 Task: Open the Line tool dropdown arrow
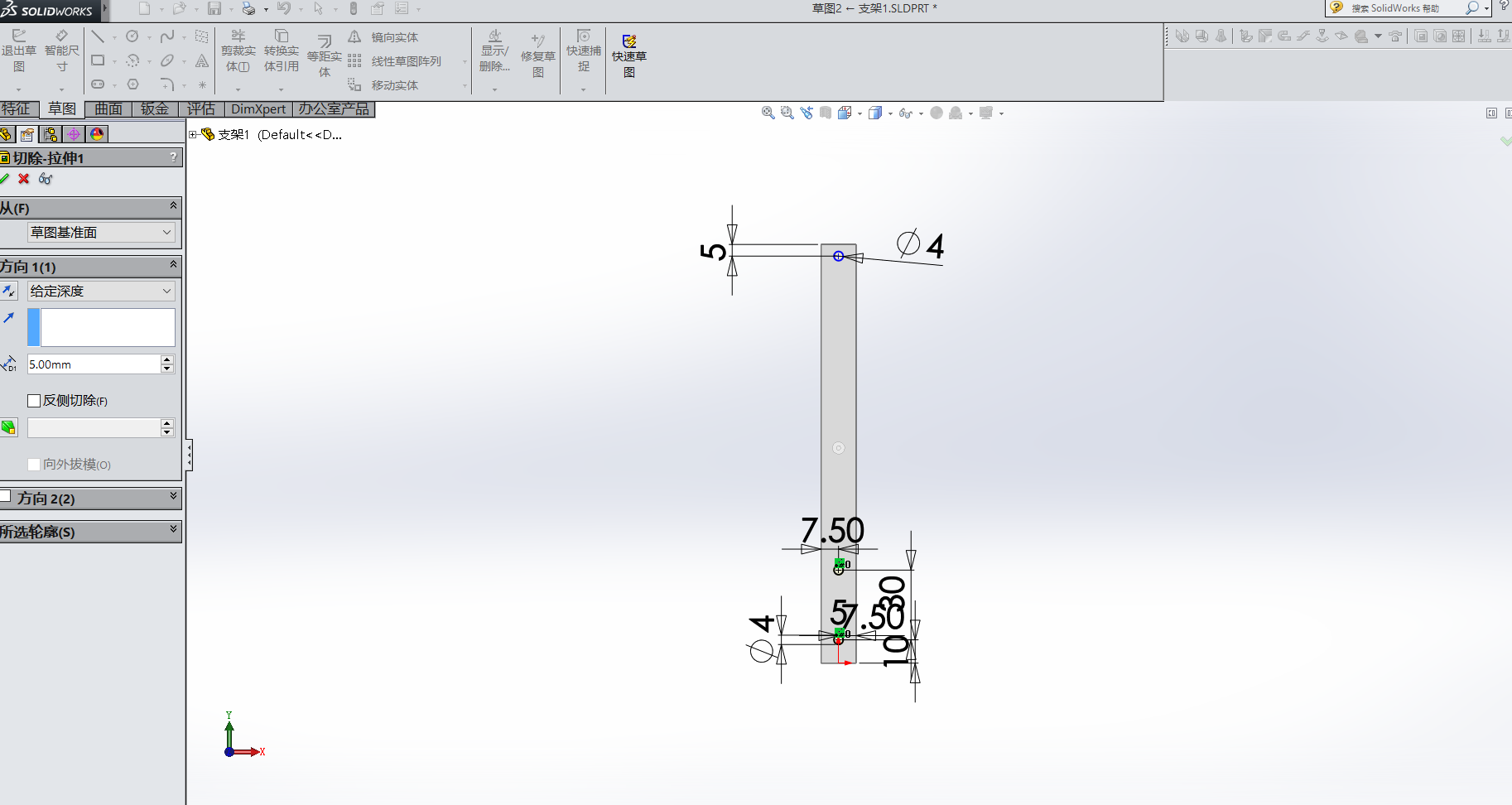(x=114, y=37)
